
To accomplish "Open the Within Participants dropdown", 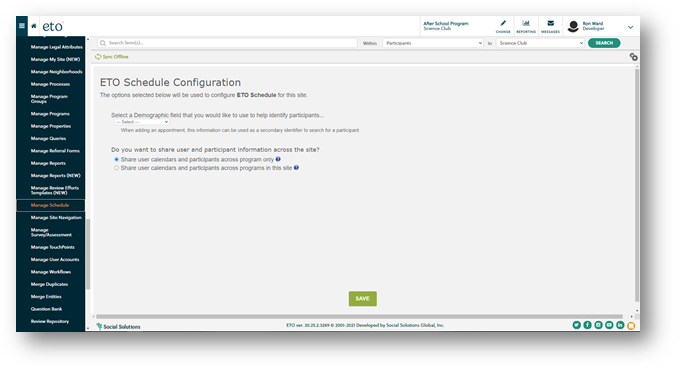I will (433, 43).
